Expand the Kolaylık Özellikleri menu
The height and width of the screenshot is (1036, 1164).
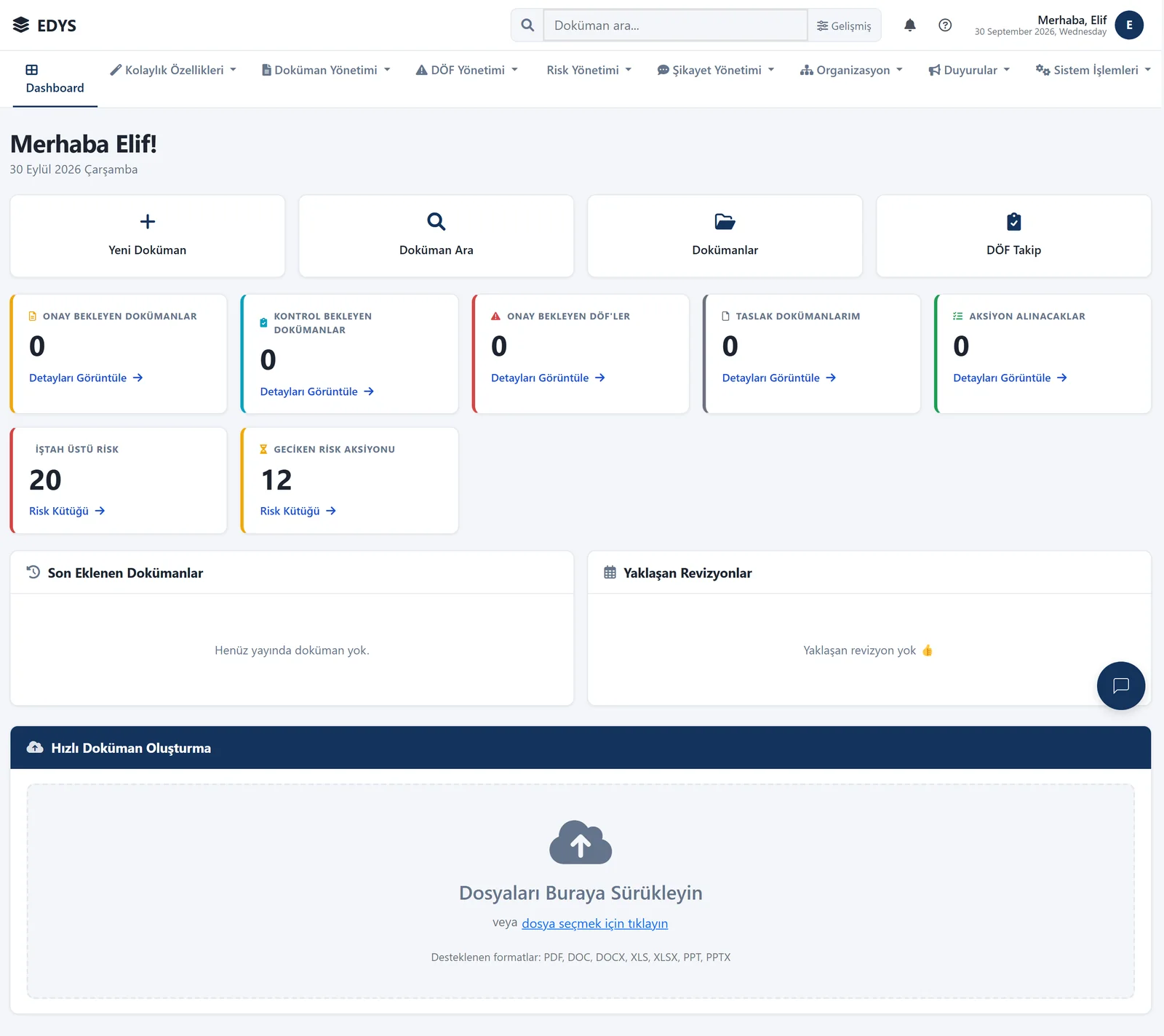173,70
